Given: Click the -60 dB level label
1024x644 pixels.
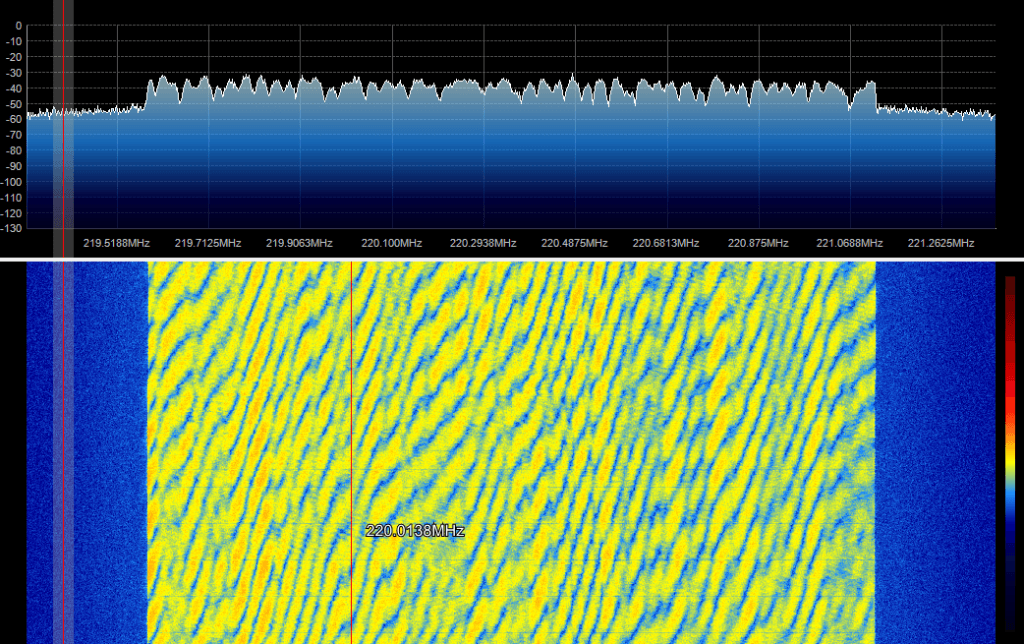Looking at the screenshot, I should [x=14, y=120].
